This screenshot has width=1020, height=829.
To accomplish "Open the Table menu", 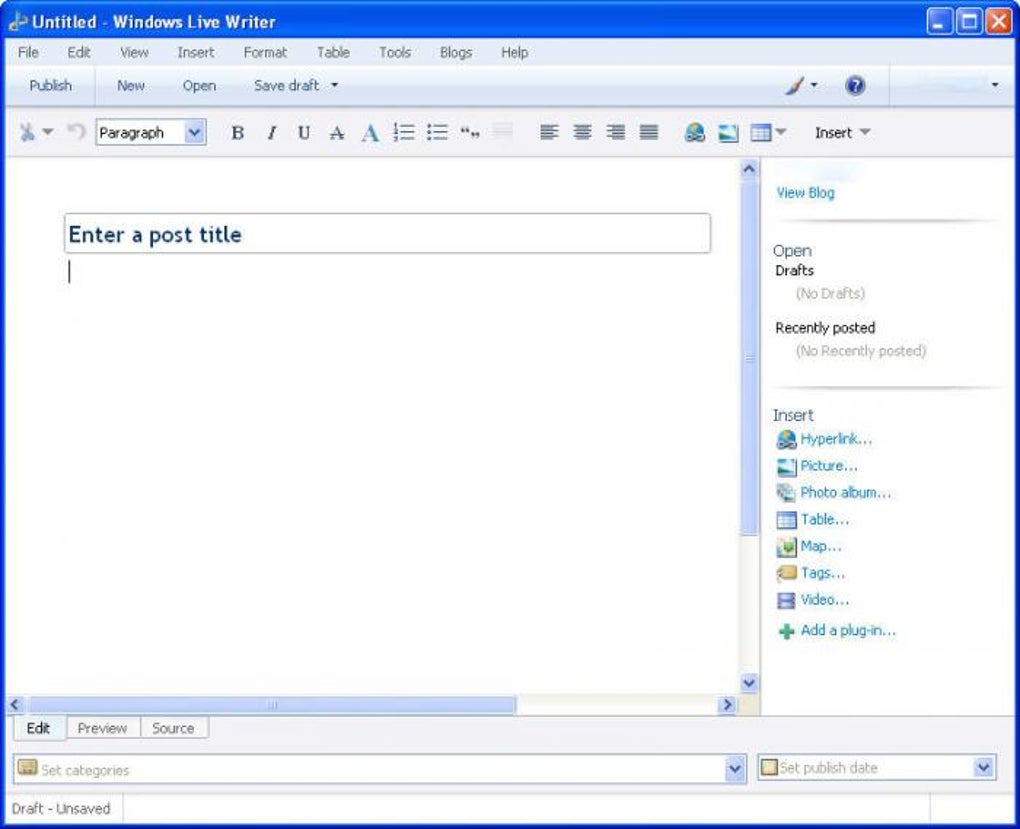I will [x=333, y=53].
